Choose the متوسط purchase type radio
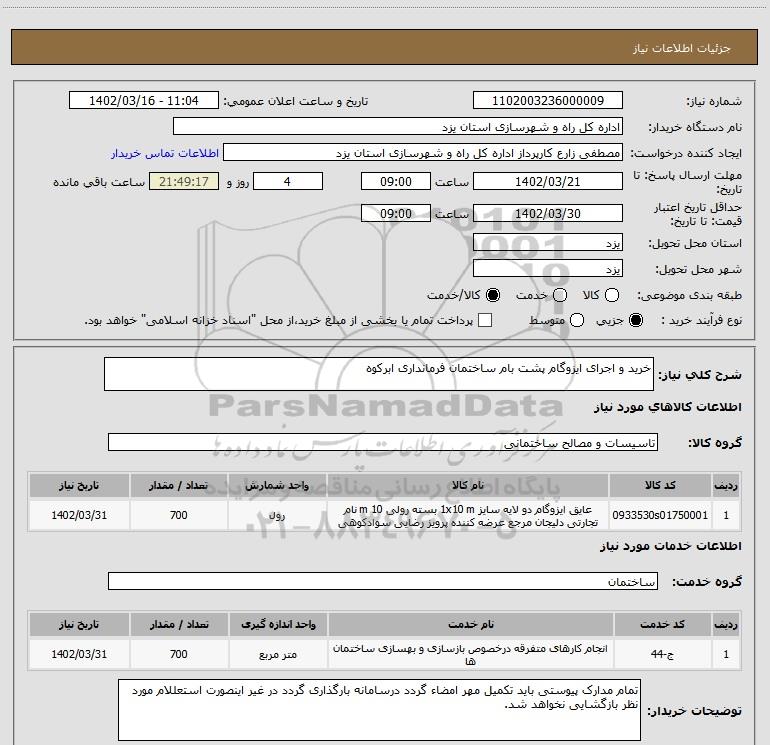 tap(577, 320)
